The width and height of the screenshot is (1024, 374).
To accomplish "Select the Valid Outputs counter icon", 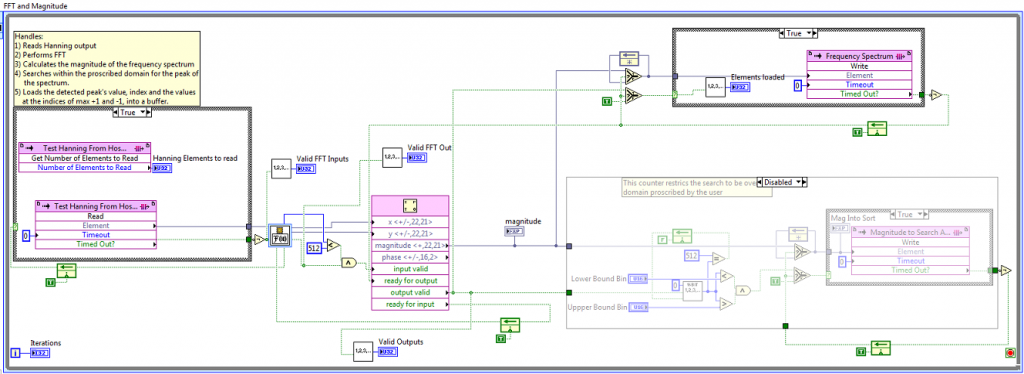I will [364, 352].
